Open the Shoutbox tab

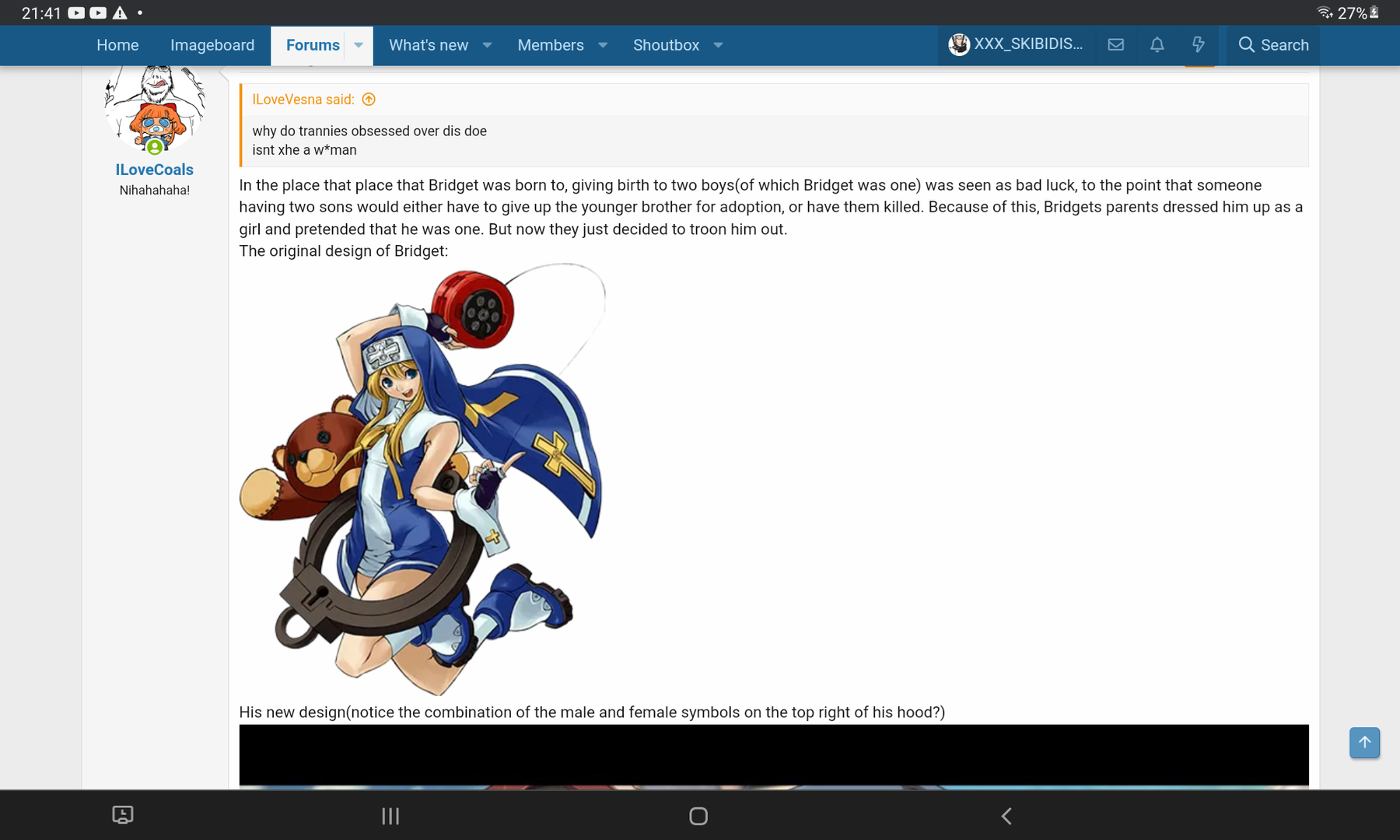tap(666, 45)
